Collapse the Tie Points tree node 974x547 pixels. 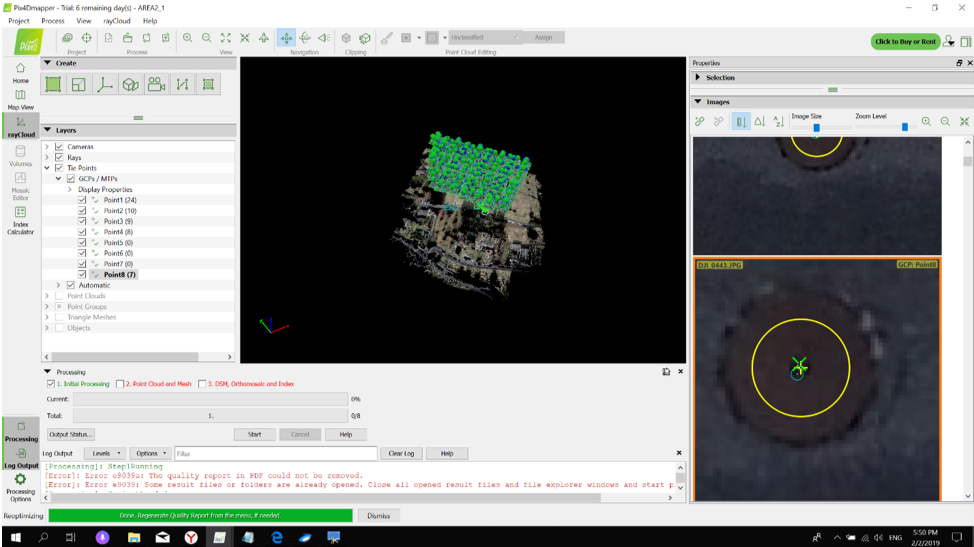pyautogui.click(x=47, y=168)
